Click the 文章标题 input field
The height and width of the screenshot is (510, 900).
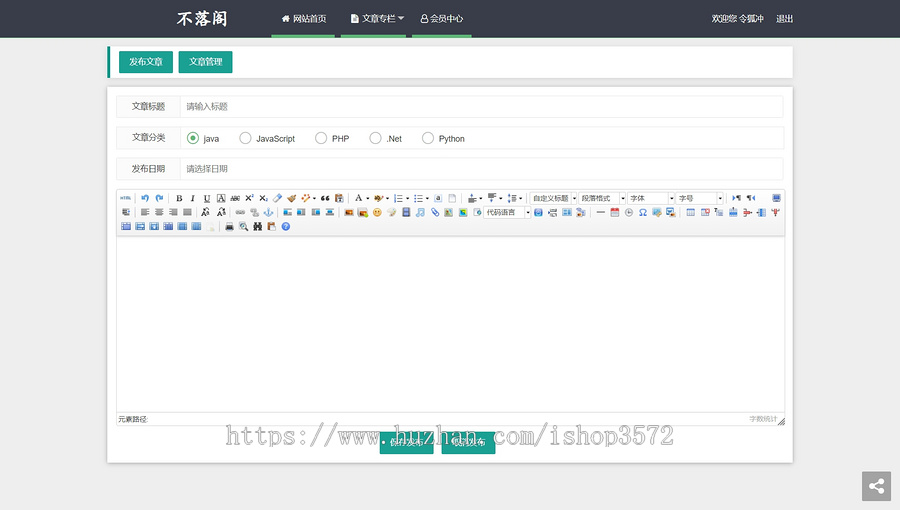(x=482, y=106)
